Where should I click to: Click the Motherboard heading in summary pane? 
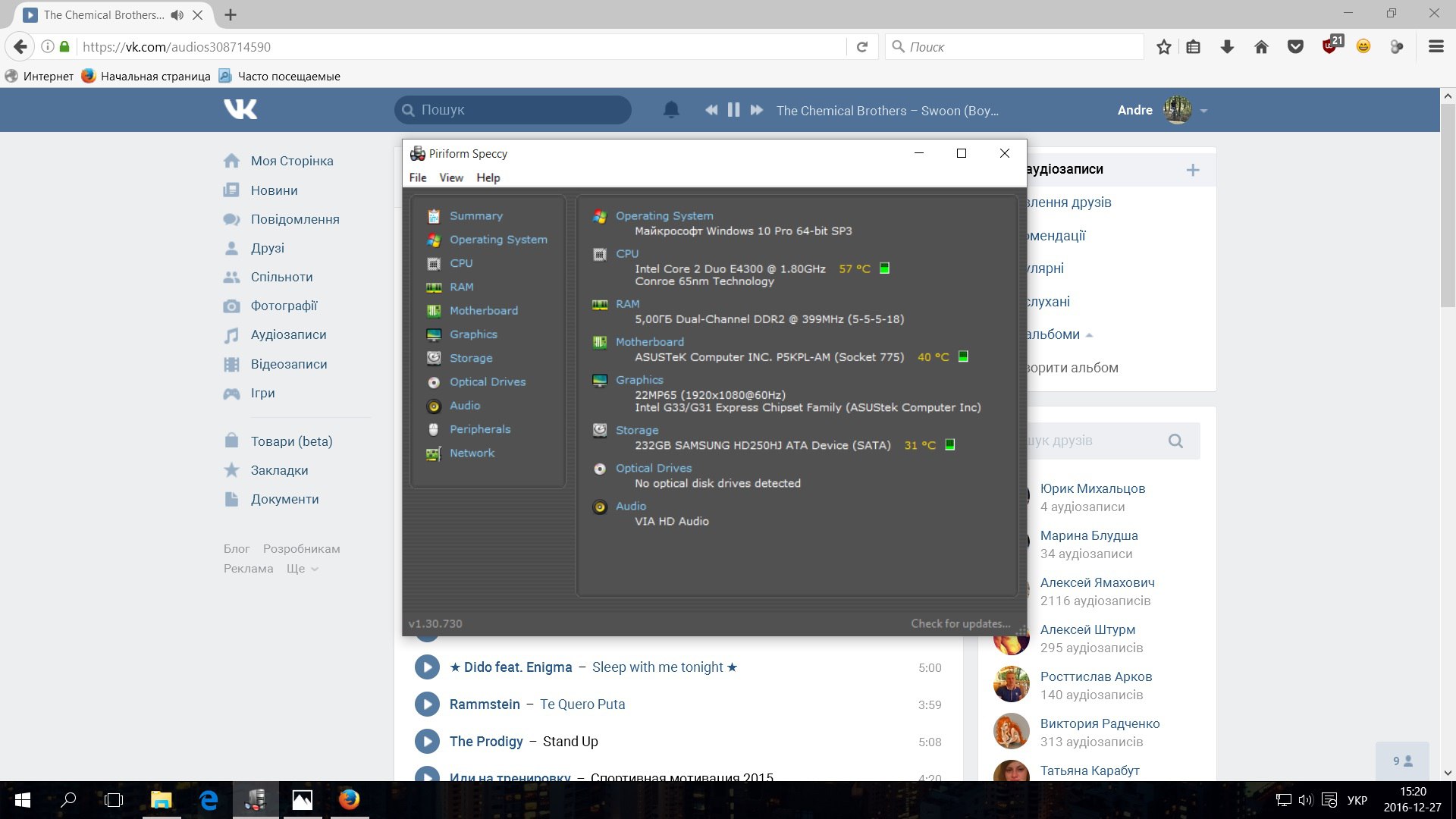tap(650, 342)
